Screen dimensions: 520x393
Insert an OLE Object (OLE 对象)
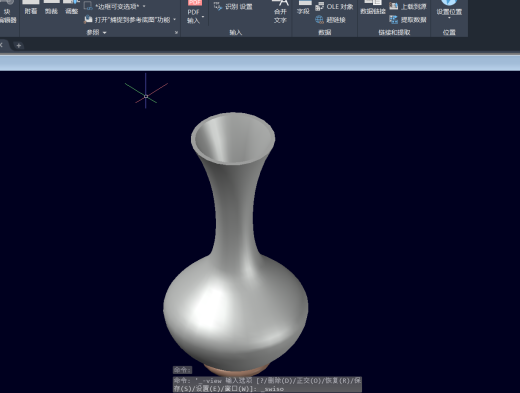click(334, 7)
